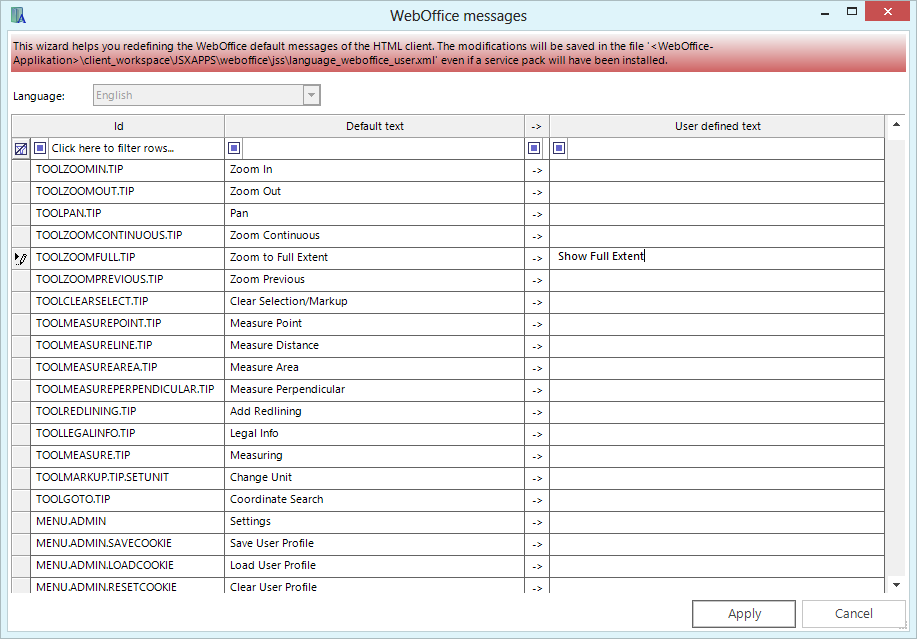The width and height of the screenshot is (917, 639).
Task: Open the filter icon in the User defined text column
Action: (561, 148)
